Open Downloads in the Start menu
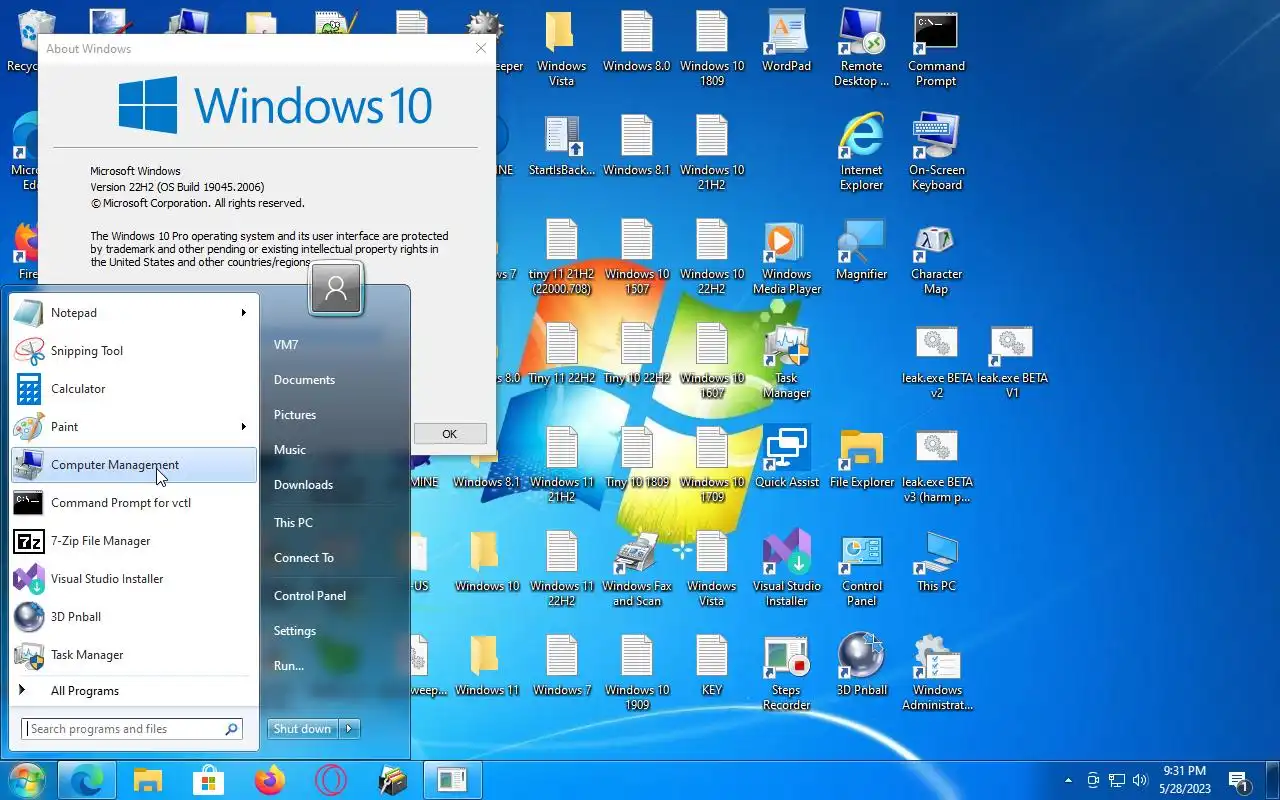Image resolution: width=1280 pixels, height=800 pixels. pyautogui.click(x=303, y=485)
